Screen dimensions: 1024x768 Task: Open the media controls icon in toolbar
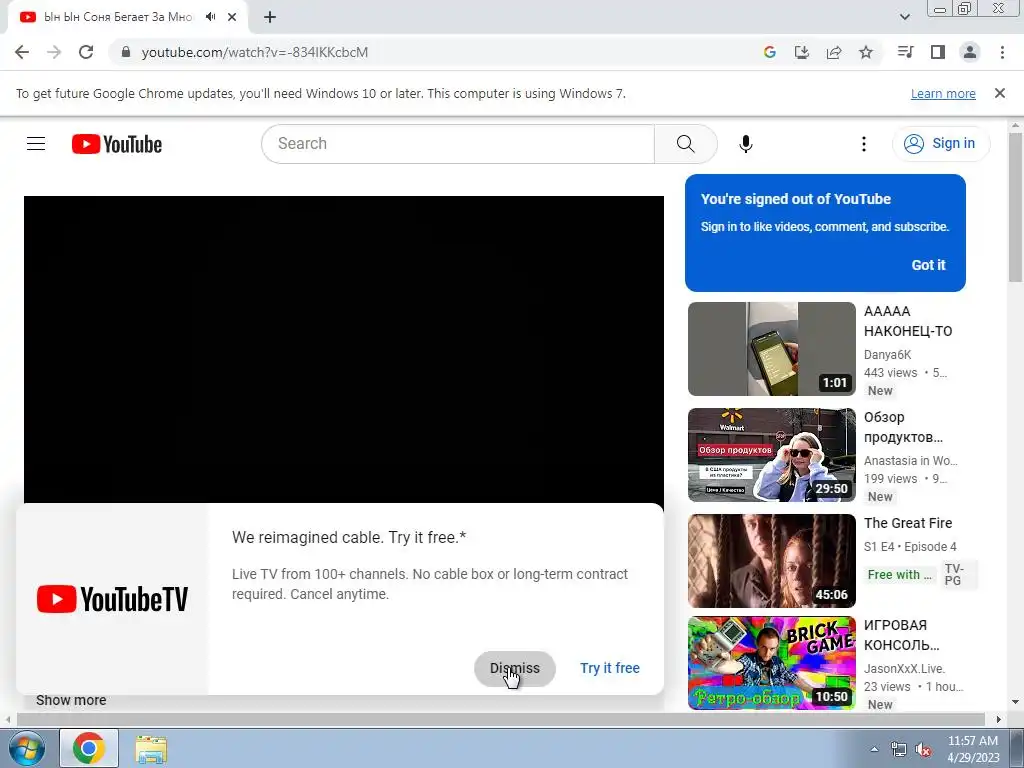tap(905, 52)
